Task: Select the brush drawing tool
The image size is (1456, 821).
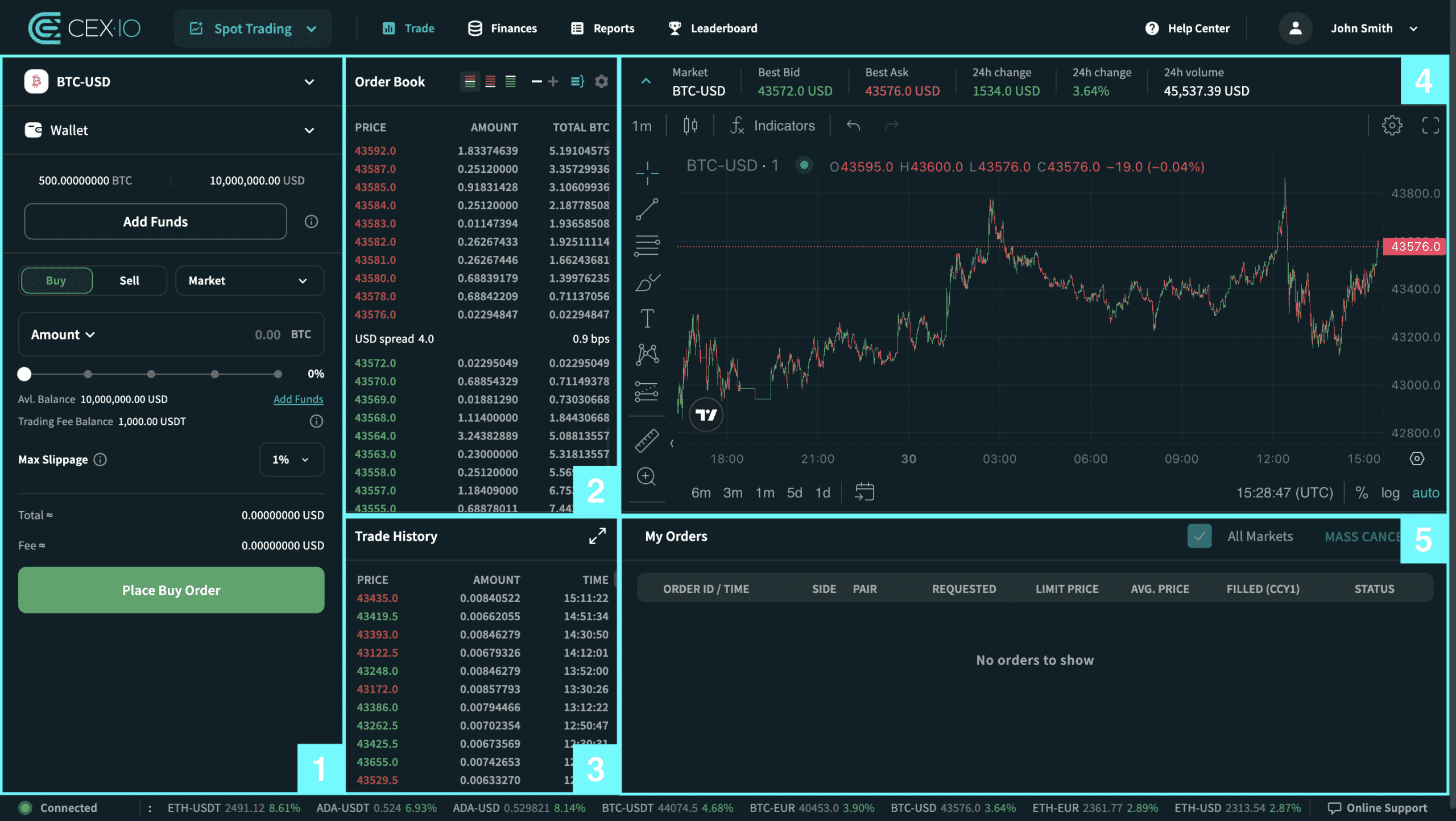Action: click(x=647, y=283)
